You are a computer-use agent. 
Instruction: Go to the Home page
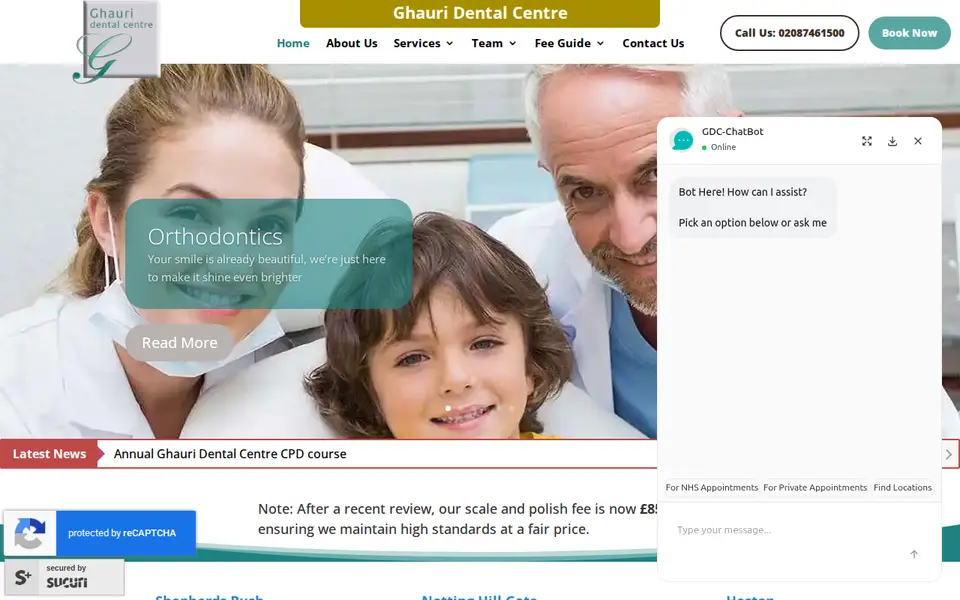tap(293, 43)
